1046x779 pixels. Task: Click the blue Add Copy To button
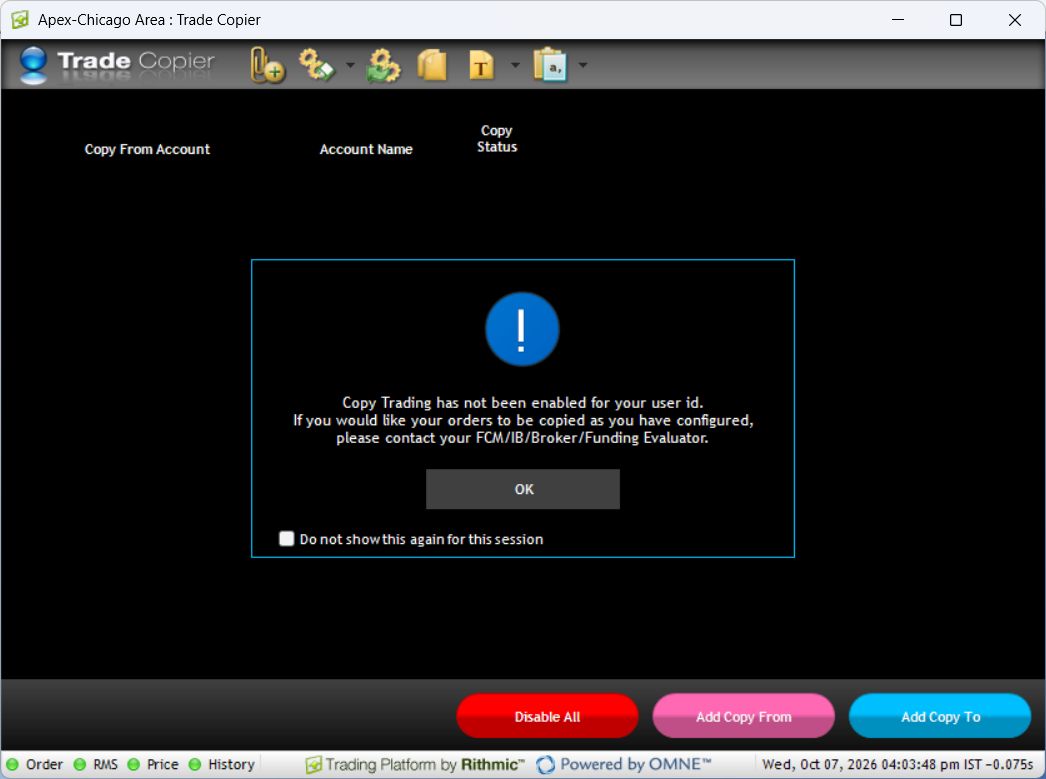tap(940, 716)
